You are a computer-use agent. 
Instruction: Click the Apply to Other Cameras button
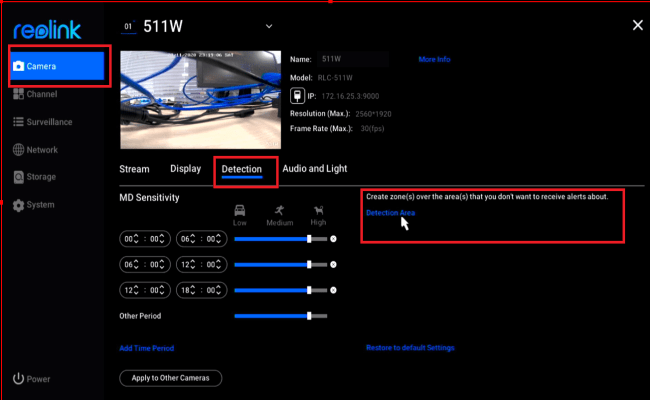[170, 378]
